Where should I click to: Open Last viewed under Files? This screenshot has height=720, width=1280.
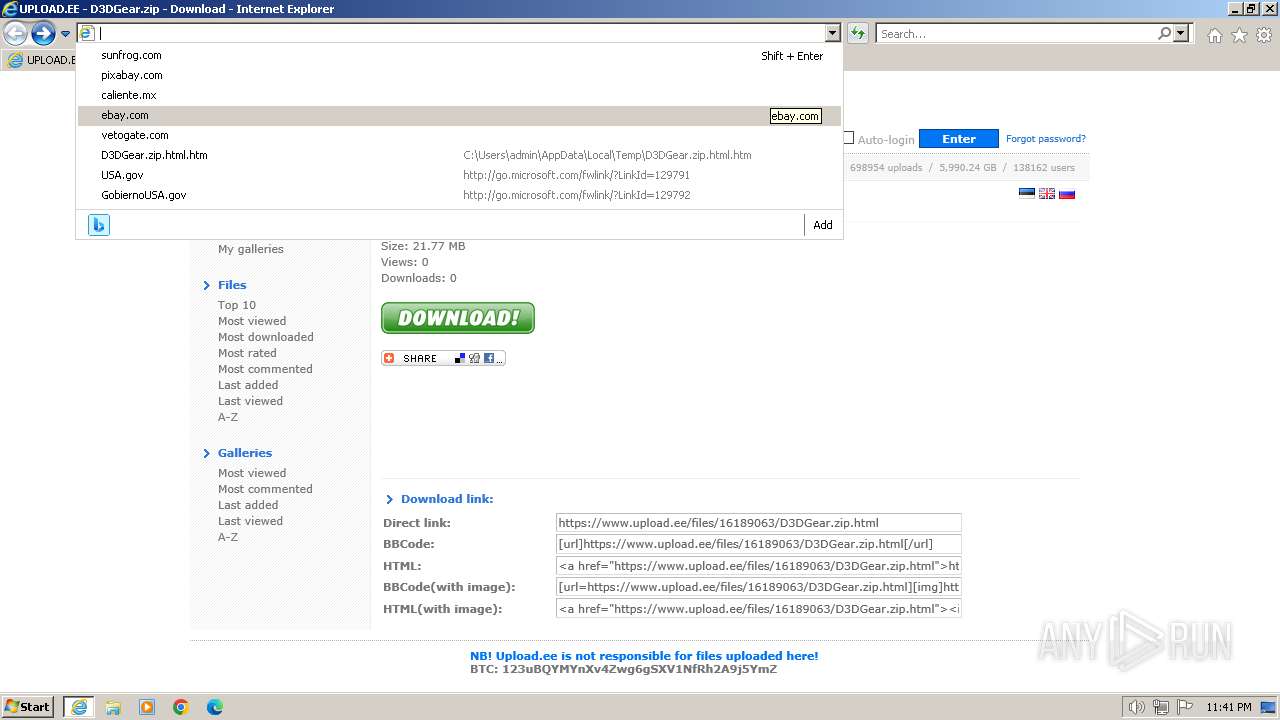pyautogui.click(x=250, y=401)
